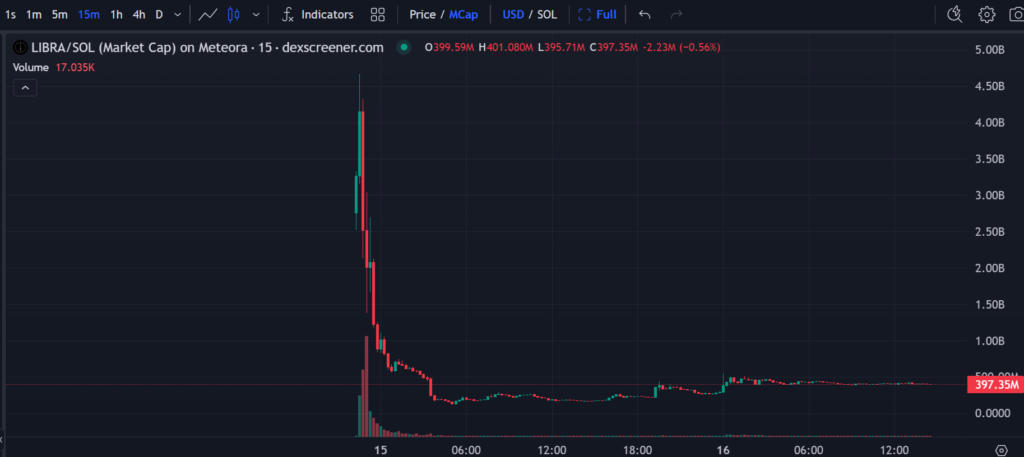Select the 5m timeframe
The width and height of the screenshot is (1024, 457).
[60, 15]
